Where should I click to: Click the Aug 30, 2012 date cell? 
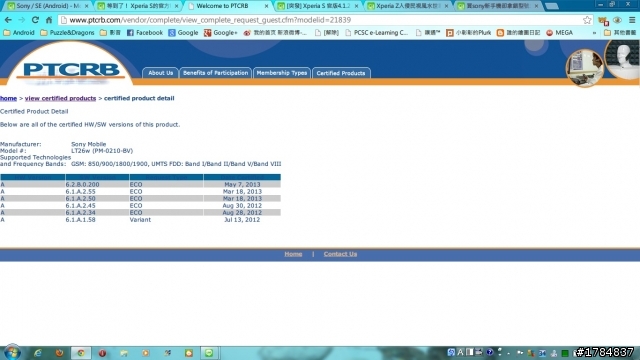[242, 206]
